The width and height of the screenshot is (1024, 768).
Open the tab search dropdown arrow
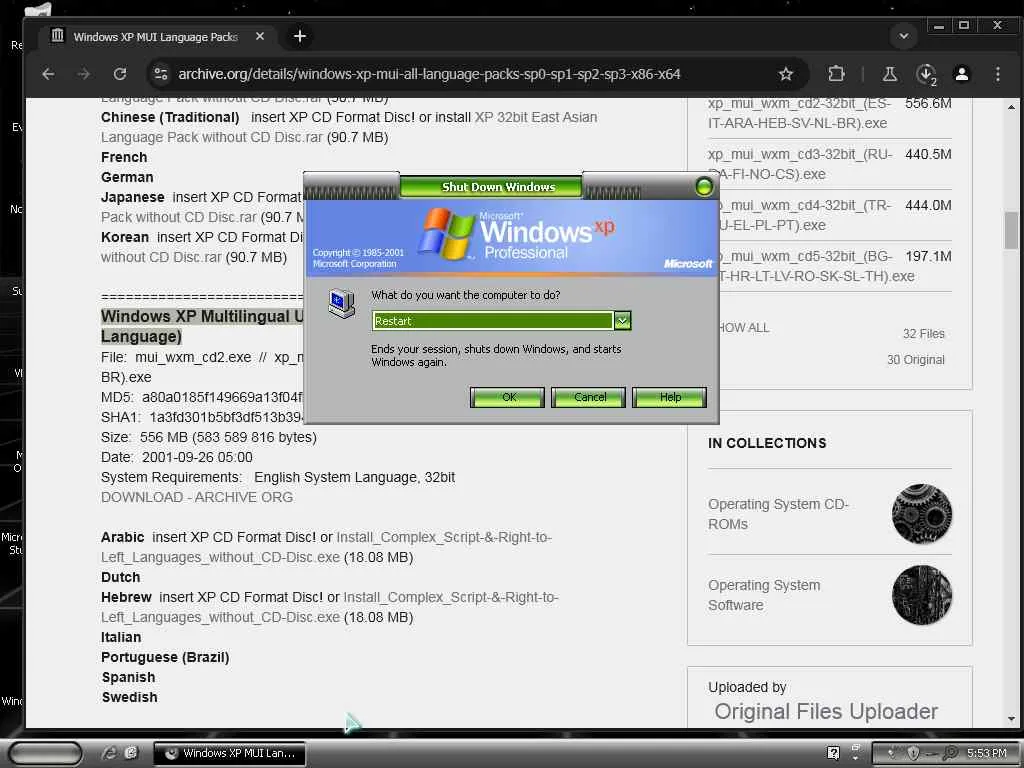pyautogui.click(x=904, y=36)
